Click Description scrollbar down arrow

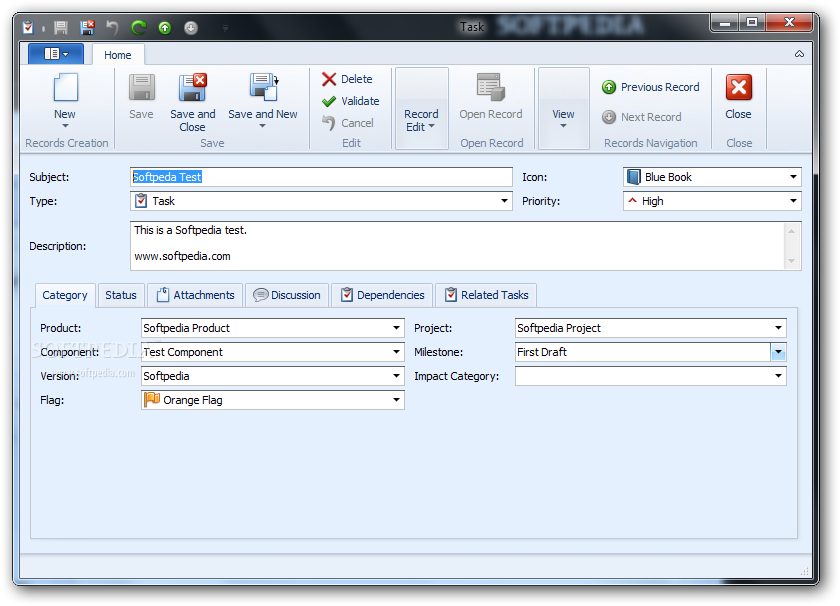click(791, 261)
